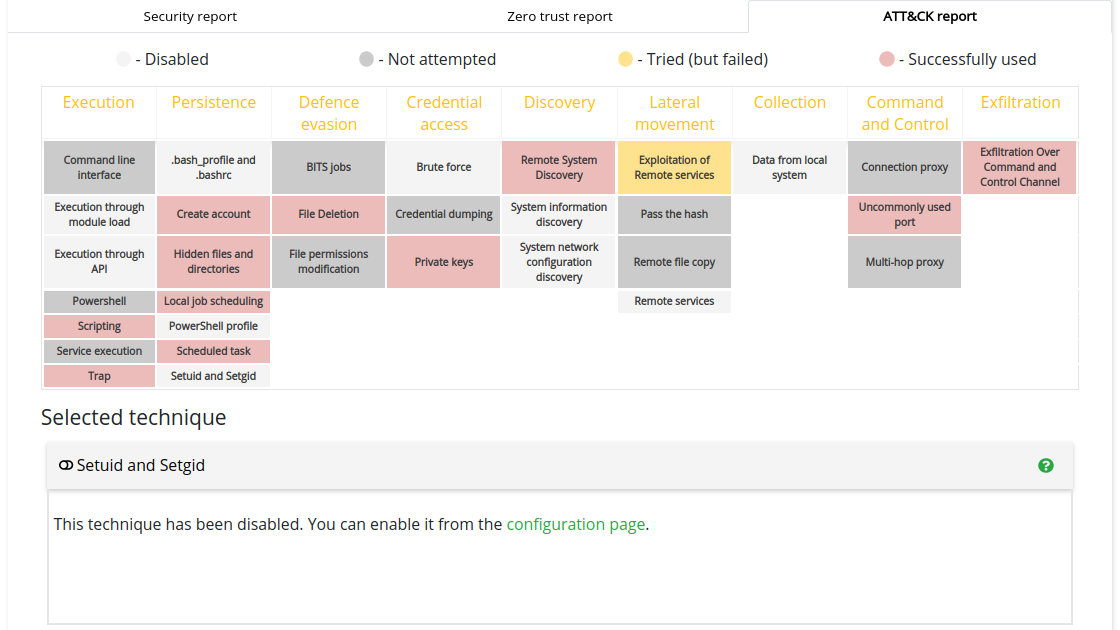
Task: Choose the Scheduled task technique
Action: [x=213, y=351]
